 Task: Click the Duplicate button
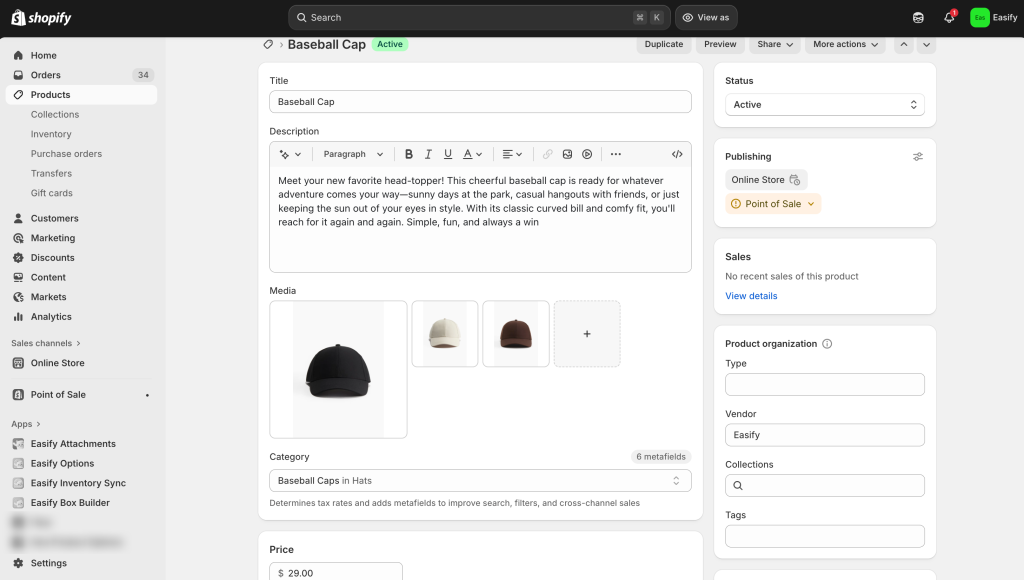pos(663,44)
